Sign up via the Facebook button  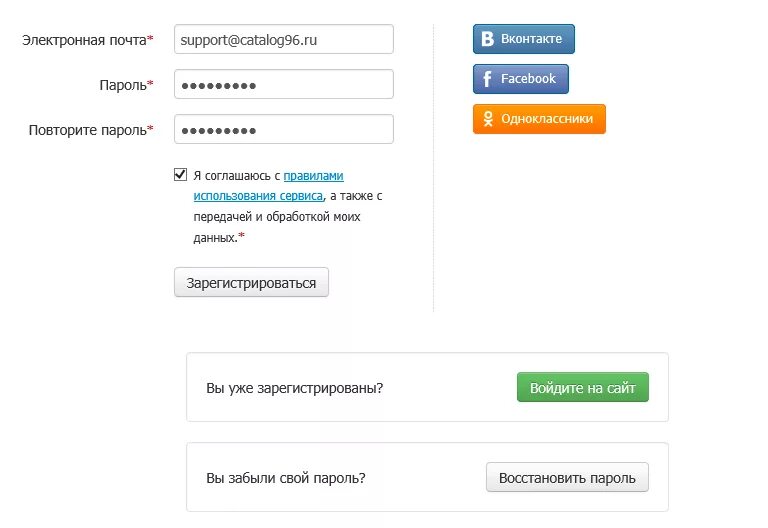click(x=521, y=79)
